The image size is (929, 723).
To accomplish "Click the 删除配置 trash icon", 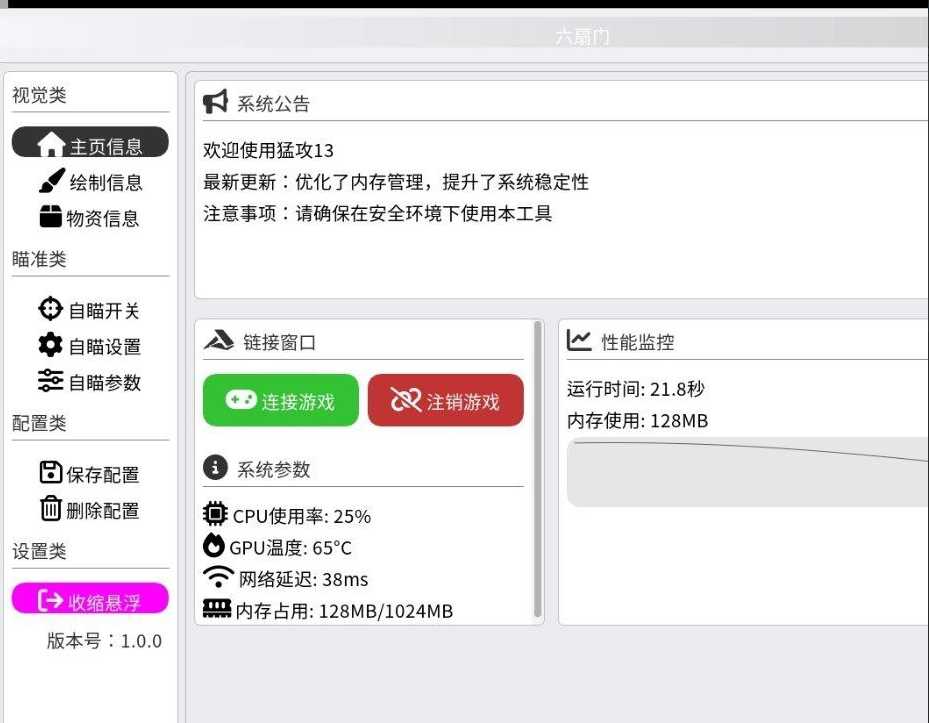I will click(51, 508).
